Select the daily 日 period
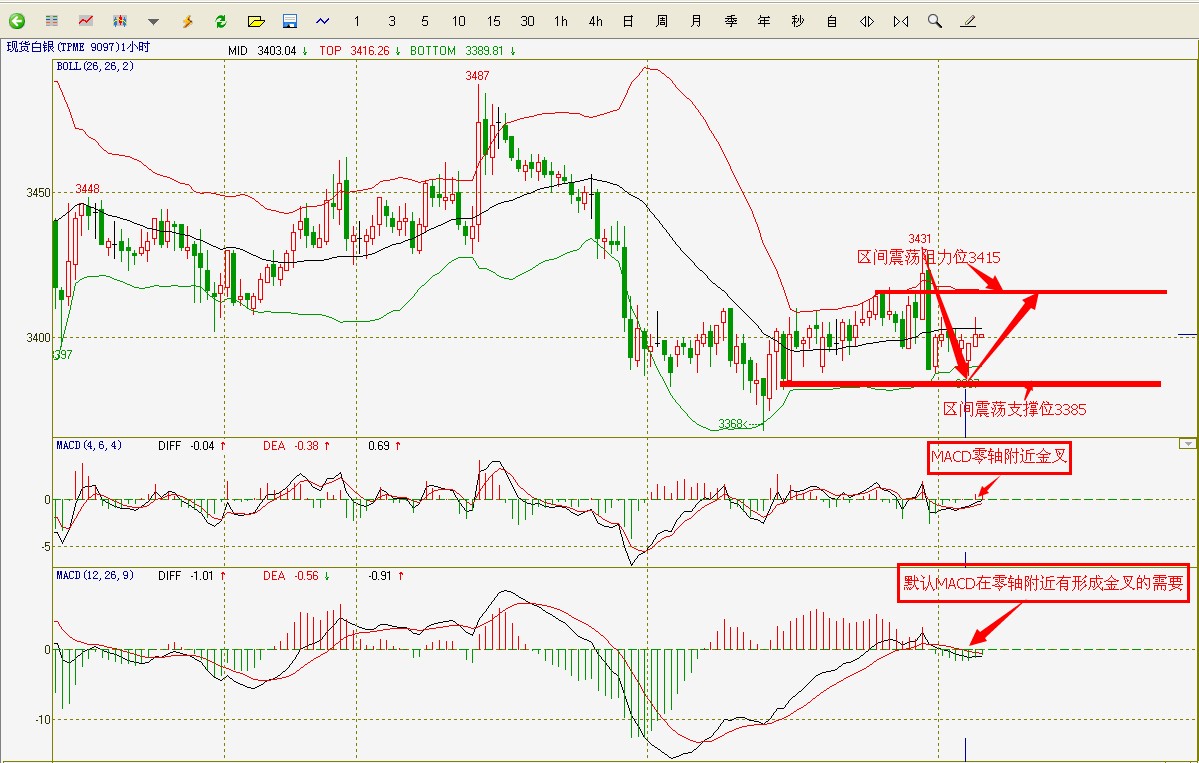The height and width of the screenshot is (763, 1199). [x=628, y=21]
